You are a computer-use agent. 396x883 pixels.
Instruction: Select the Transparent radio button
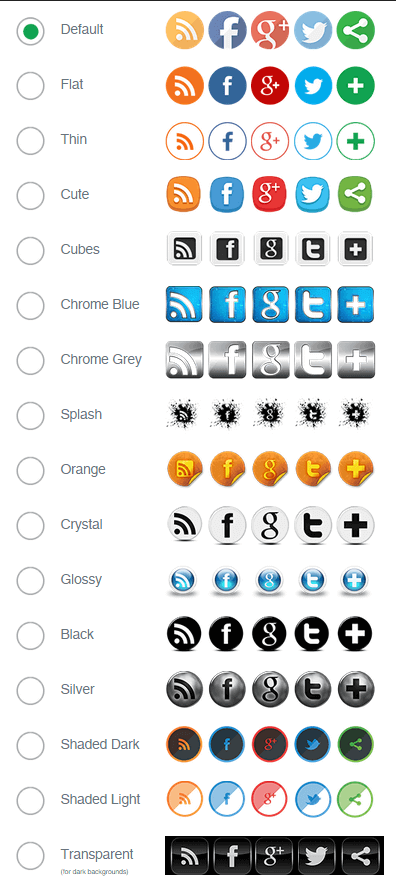(x=30, y=855)
